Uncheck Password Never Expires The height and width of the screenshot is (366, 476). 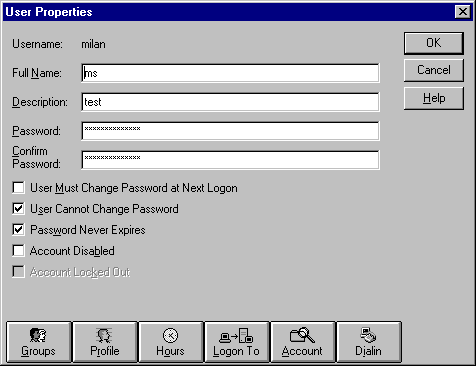18,230
